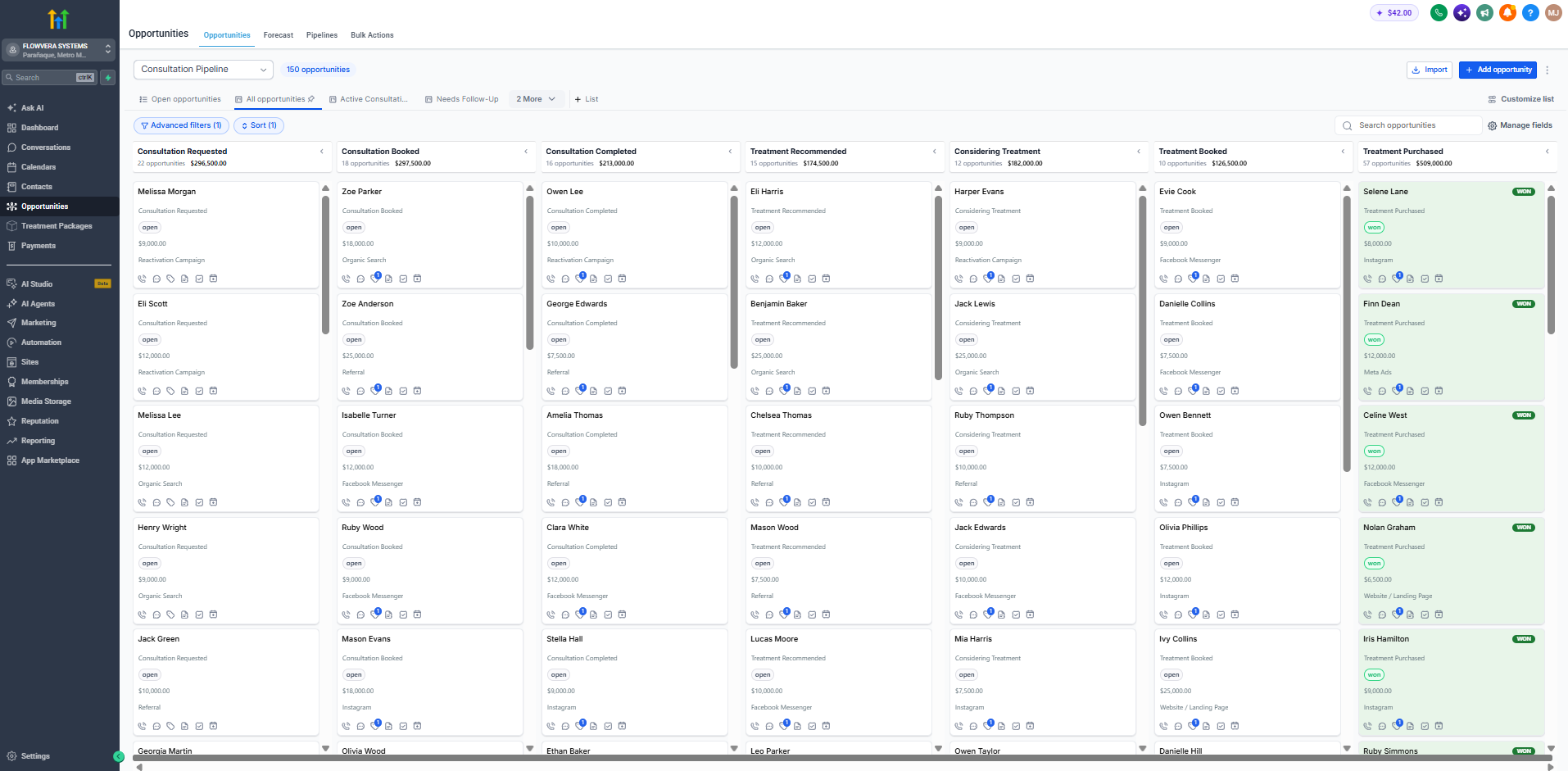Click Customize list
This screenshot has height=771, width=1568.
(1520, 99)
